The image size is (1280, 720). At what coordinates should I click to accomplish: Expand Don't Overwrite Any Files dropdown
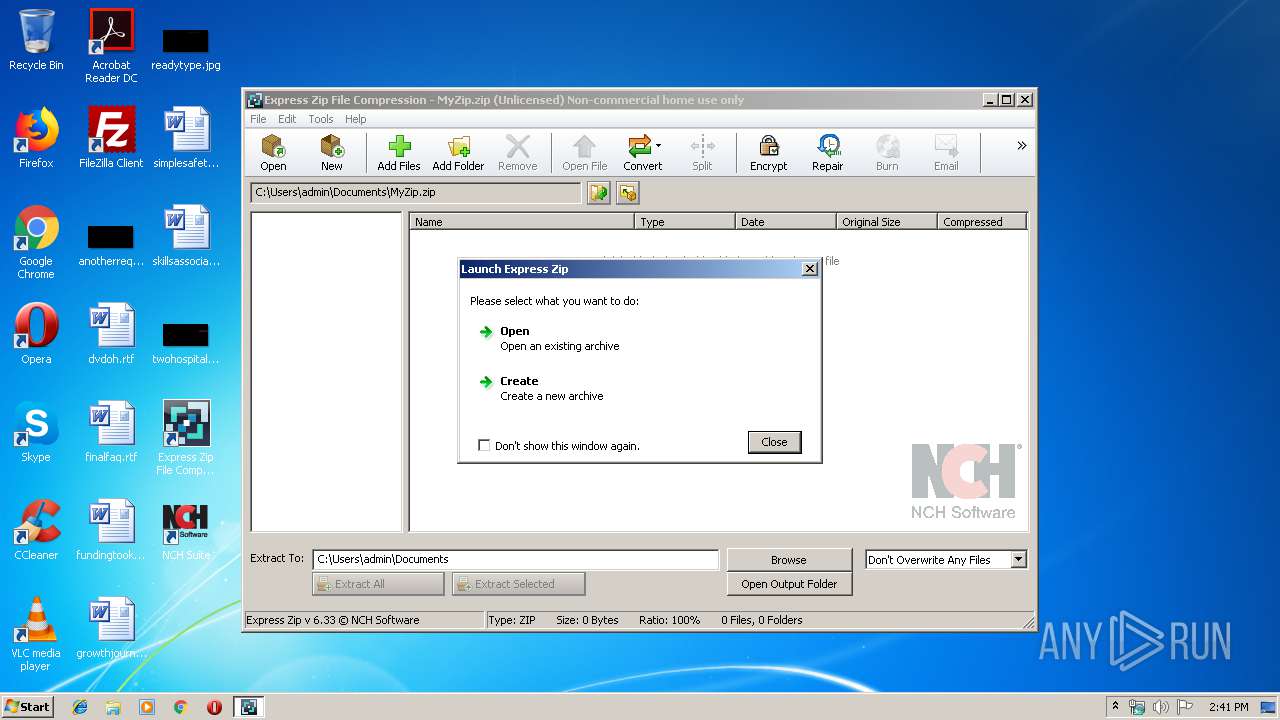point(1018,560)
